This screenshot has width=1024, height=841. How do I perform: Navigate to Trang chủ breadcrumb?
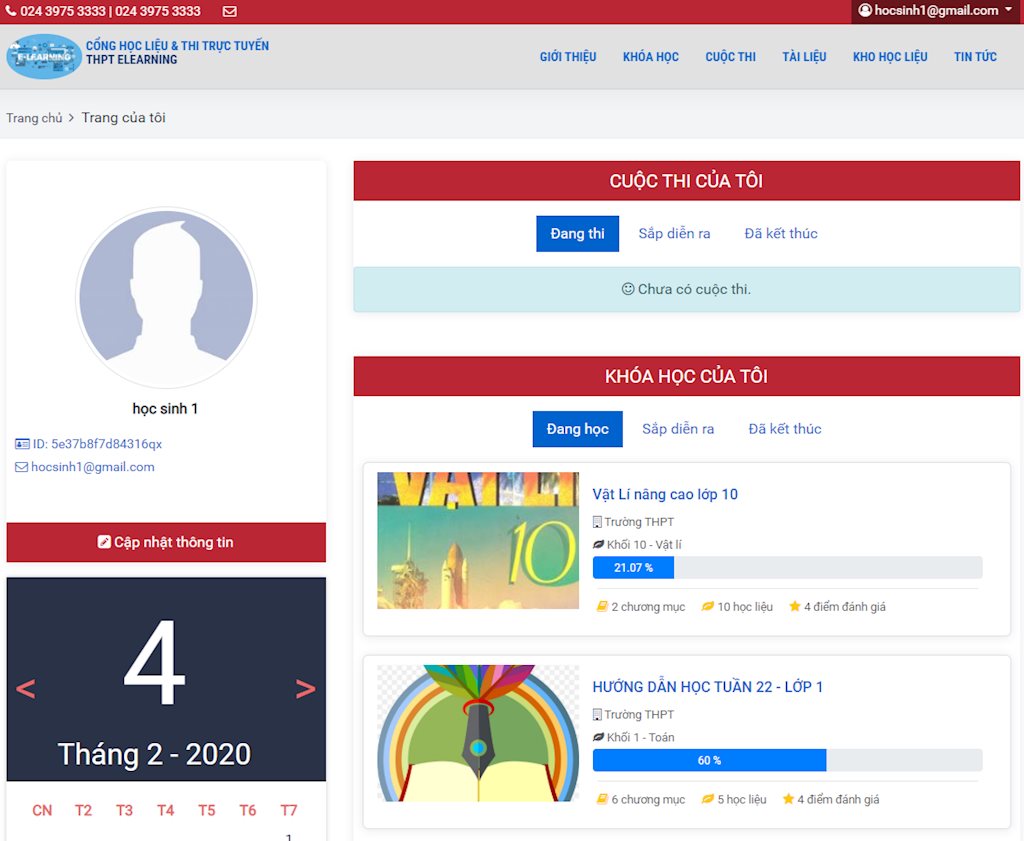[34, 118]
